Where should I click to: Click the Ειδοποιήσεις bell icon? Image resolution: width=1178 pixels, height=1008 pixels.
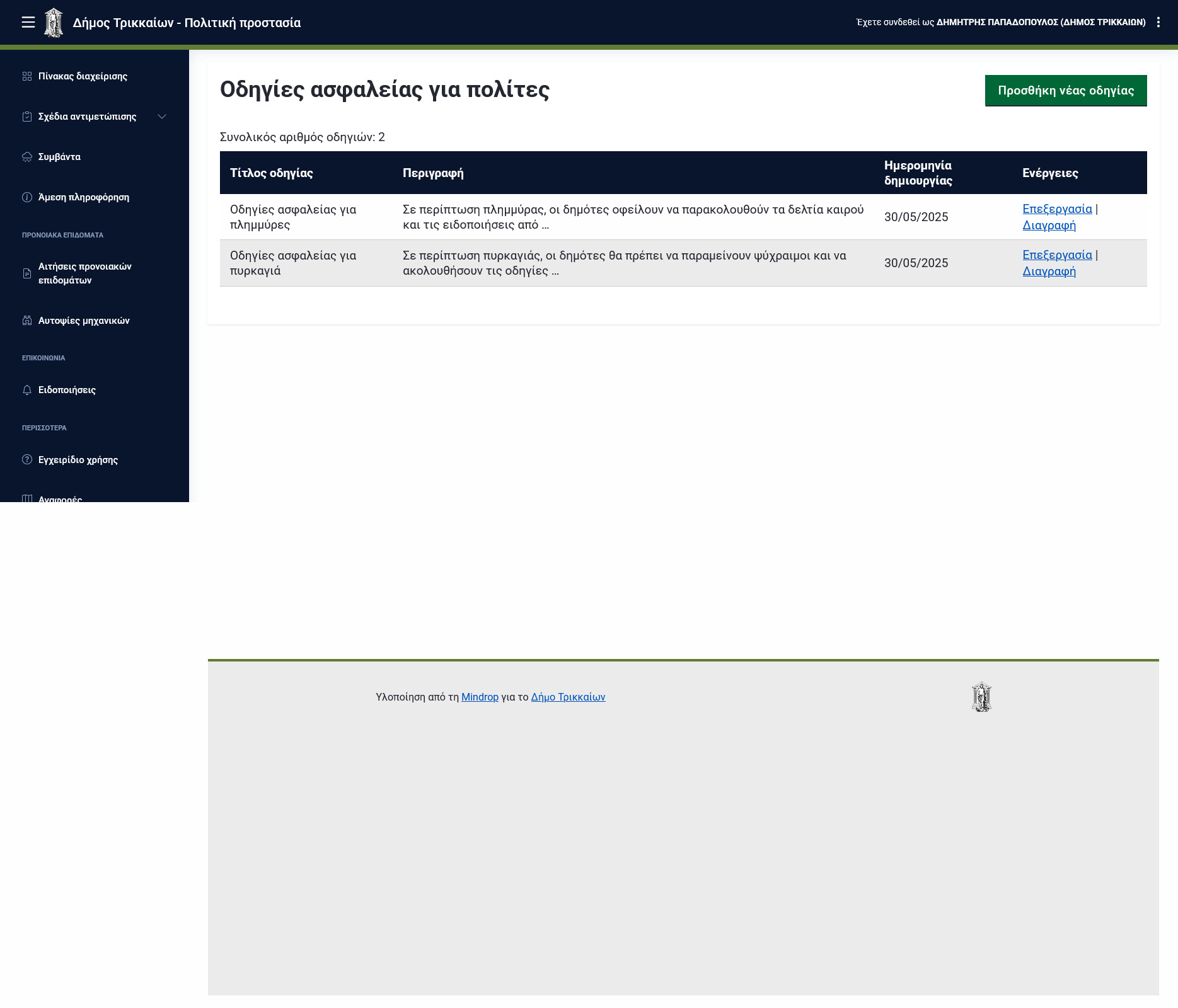click(27, 390)
